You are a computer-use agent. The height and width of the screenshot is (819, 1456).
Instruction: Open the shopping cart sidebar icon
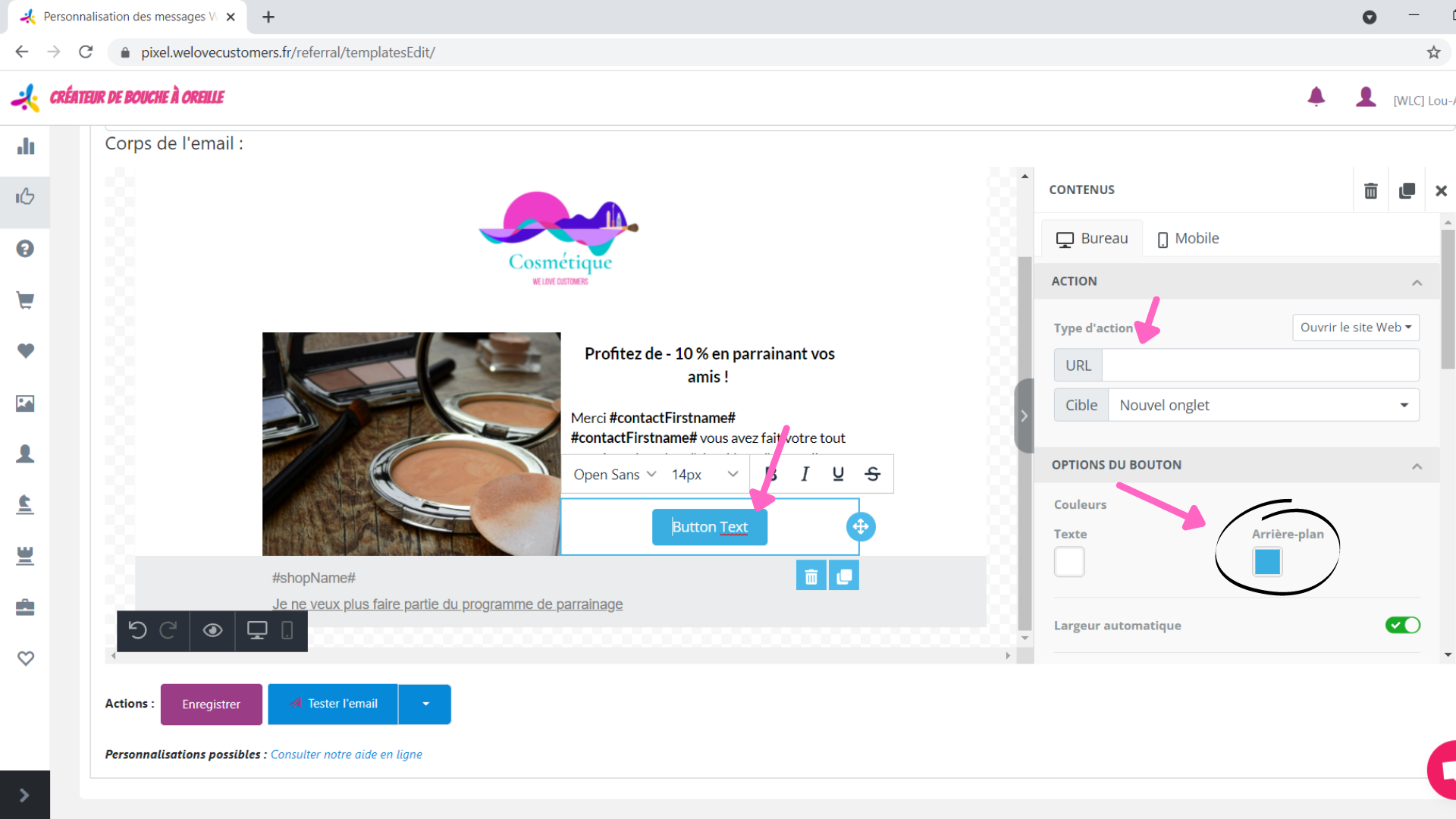point(25,300)
